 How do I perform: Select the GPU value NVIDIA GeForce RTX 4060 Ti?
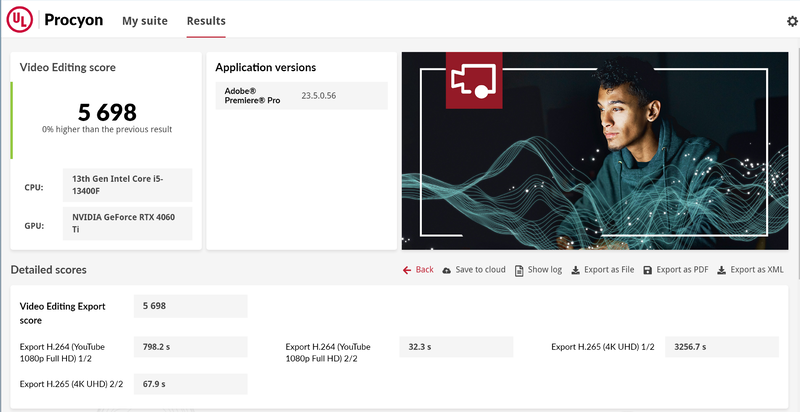[x=128, y=223]
